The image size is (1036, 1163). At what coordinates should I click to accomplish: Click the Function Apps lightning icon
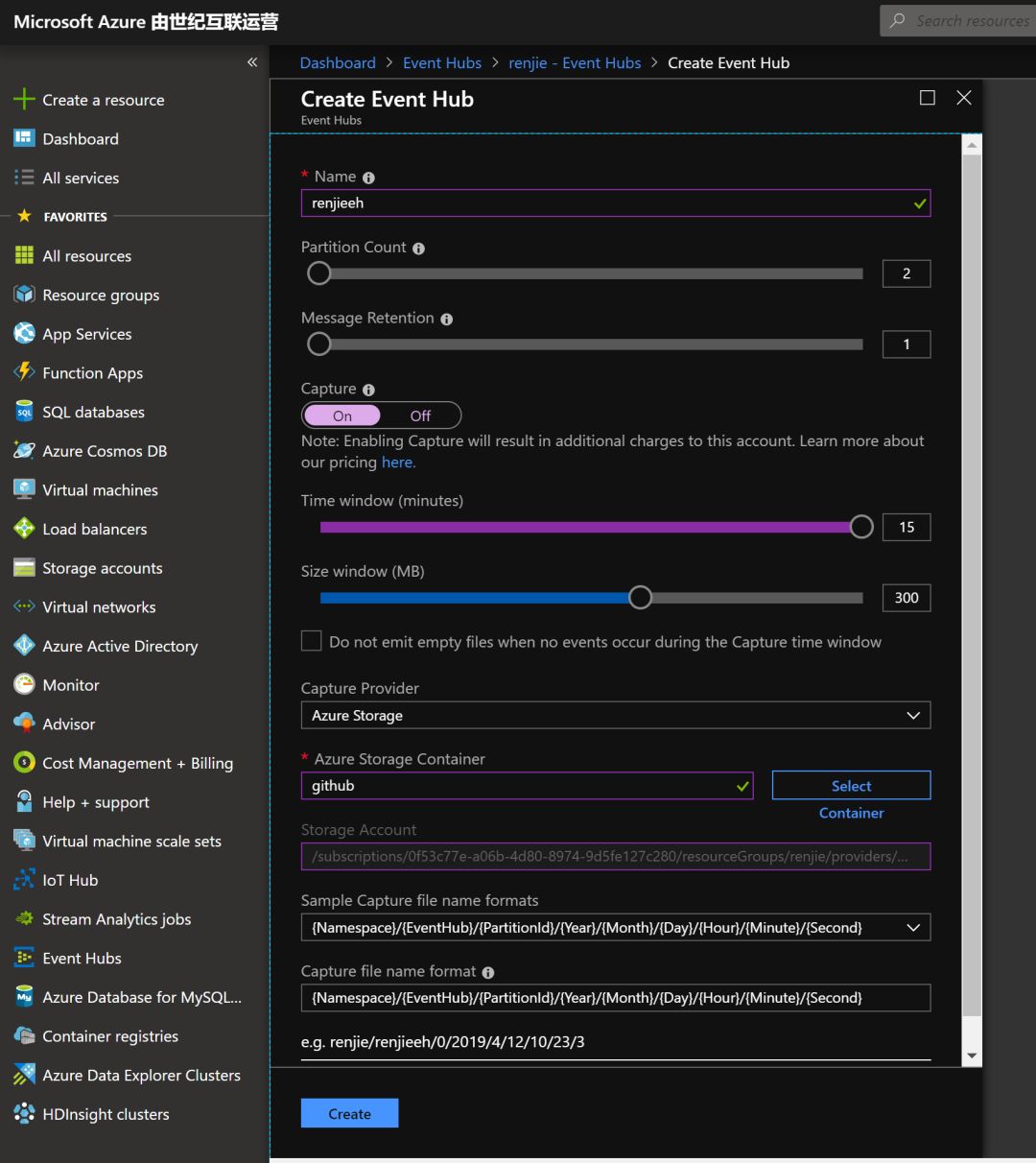tap(24, 372)
